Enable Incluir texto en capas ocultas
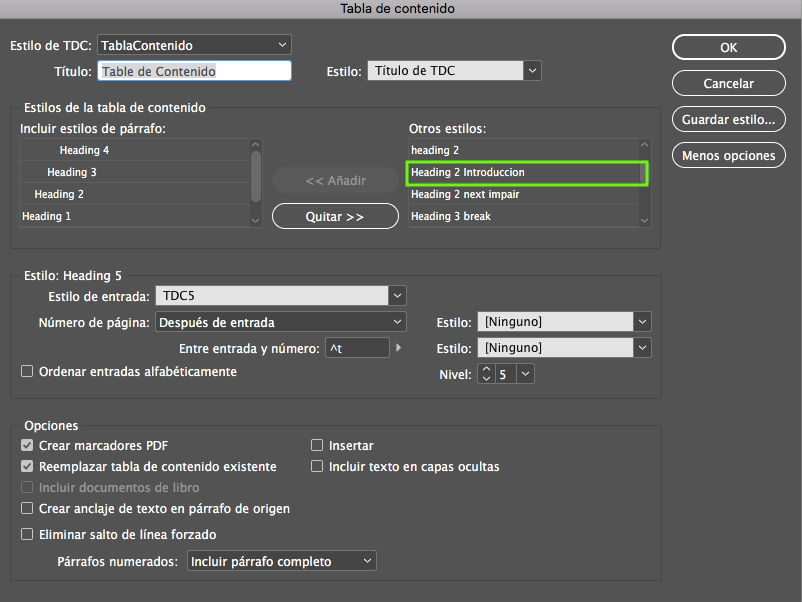 pos(318,466)
